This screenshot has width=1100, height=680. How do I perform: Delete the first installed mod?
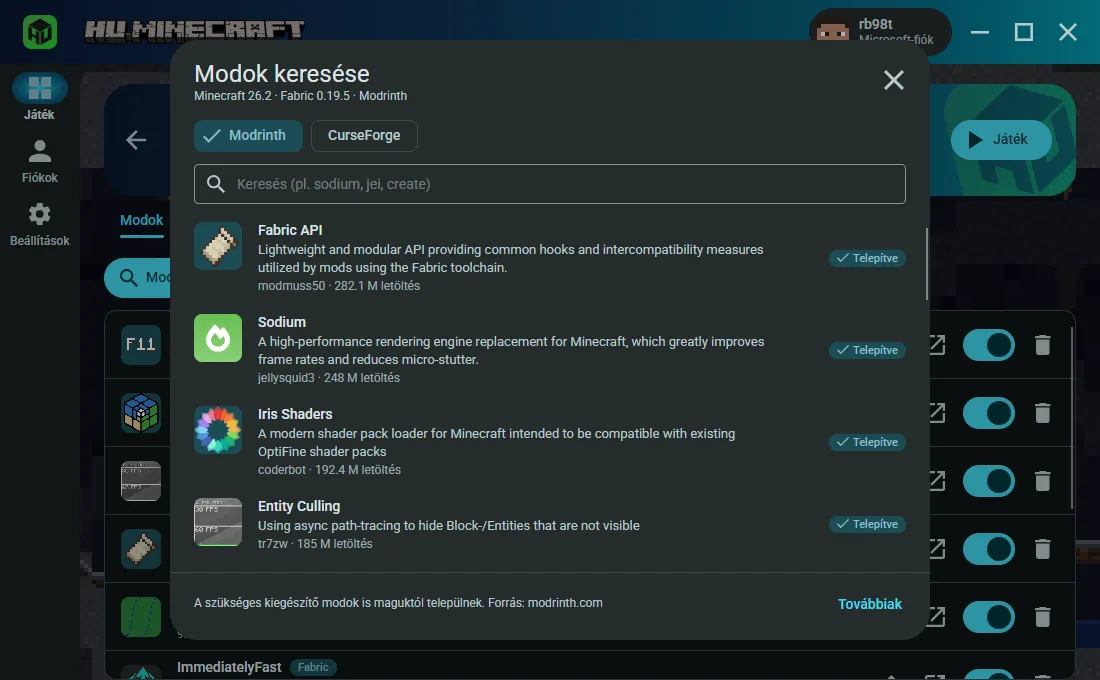(1042, 345)
